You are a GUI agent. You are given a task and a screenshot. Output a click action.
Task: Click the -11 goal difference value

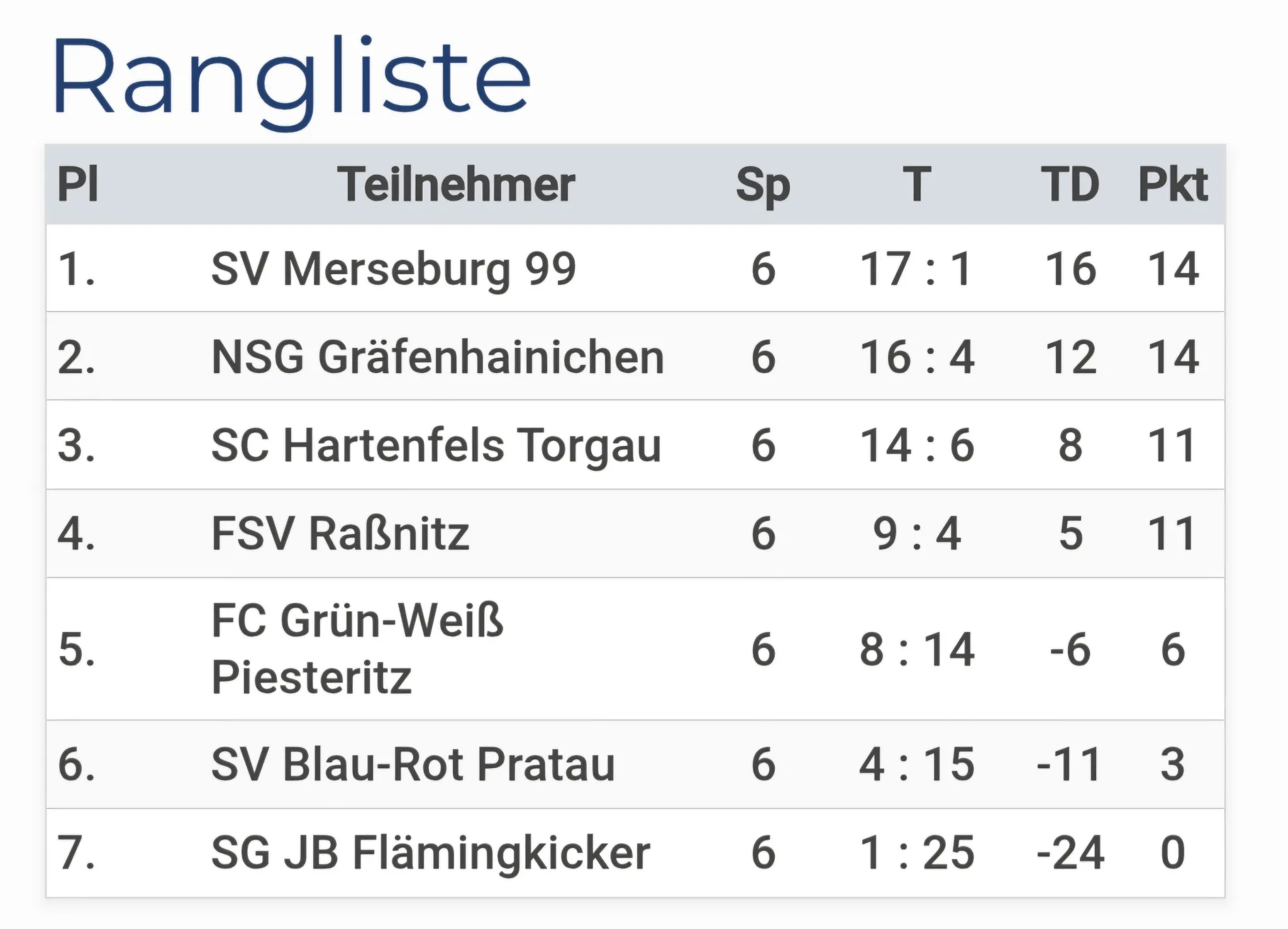click(x=1069, y=764)
